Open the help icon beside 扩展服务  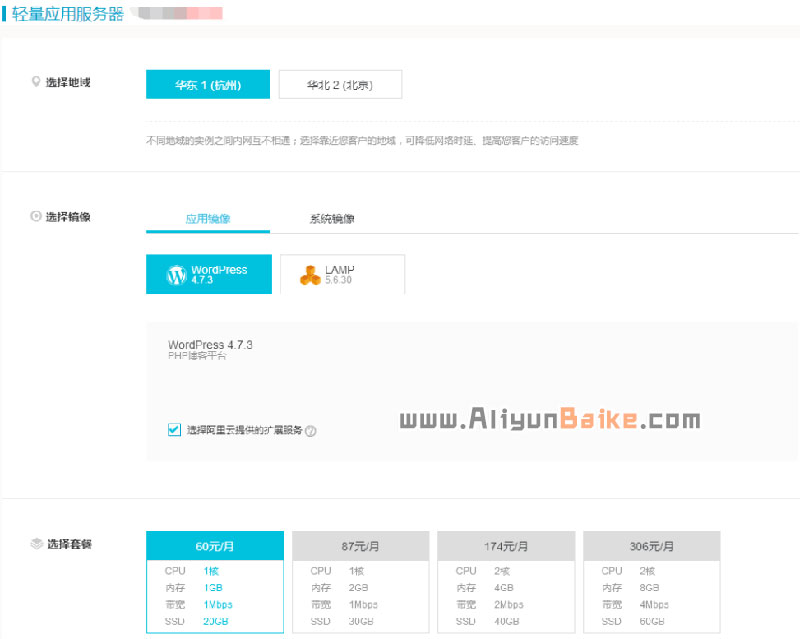(x=310, y=431)
